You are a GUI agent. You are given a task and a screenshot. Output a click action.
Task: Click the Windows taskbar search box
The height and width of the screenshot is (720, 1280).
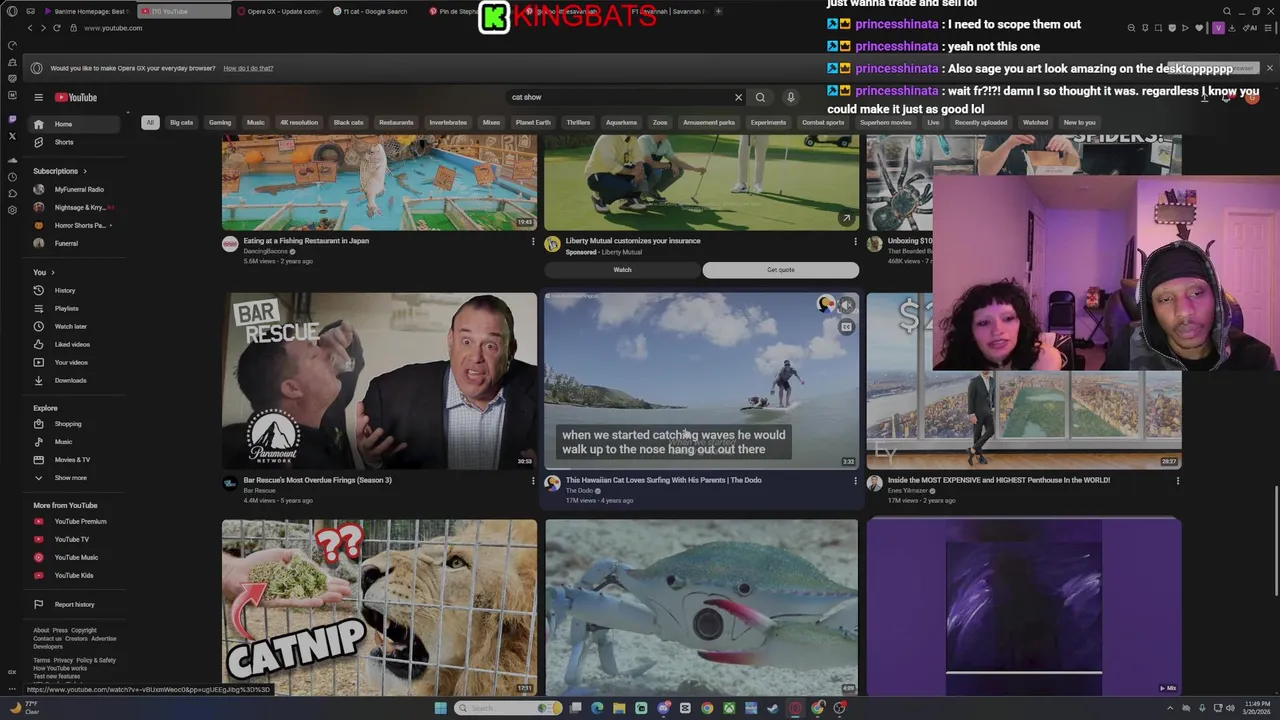click(508, 708)
